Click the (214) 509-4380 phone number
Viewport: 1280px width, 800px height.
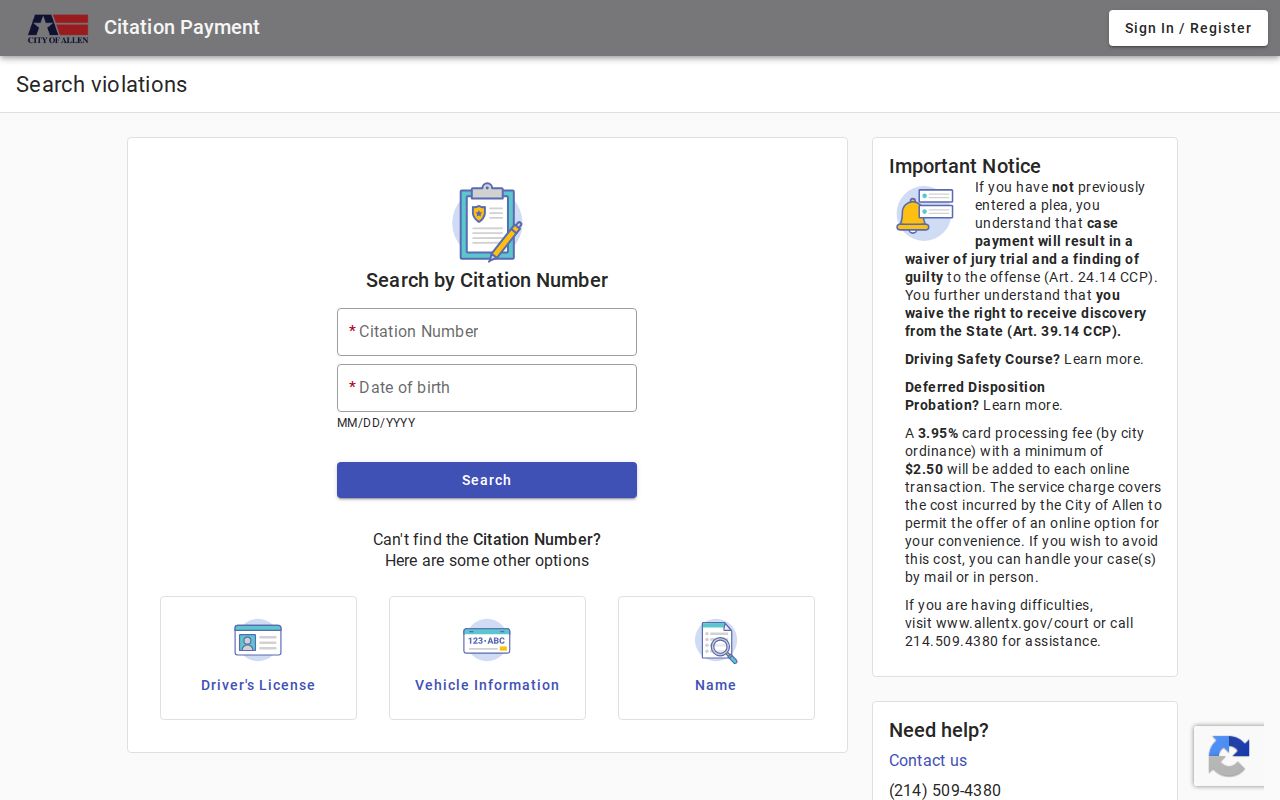click(945, 790)
